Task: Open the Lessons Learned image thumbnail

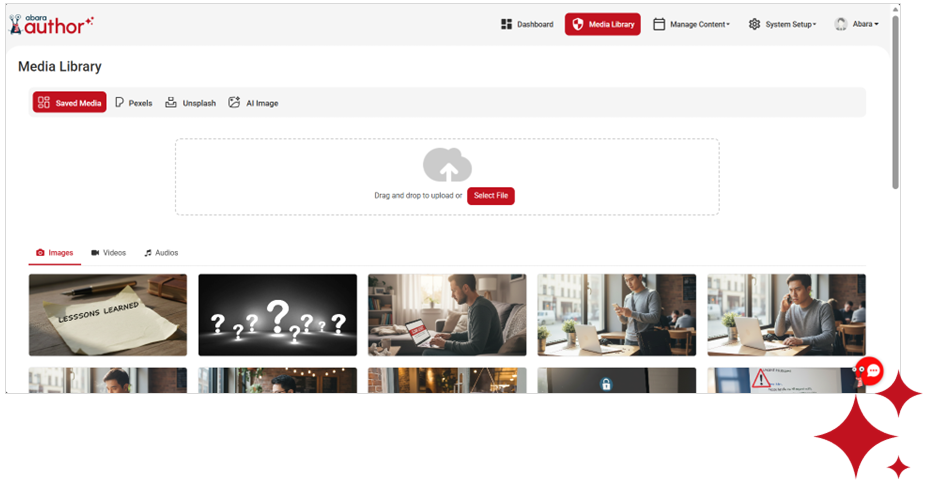Action: pyautogui.click(x=107, y=315)
